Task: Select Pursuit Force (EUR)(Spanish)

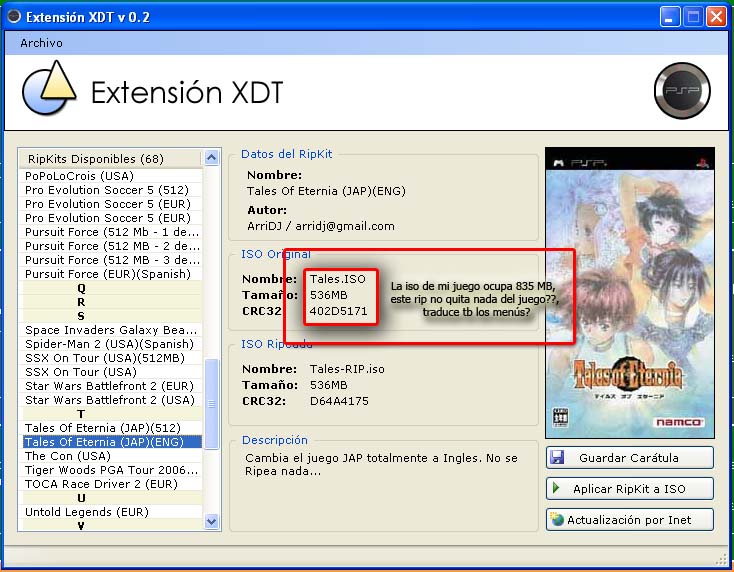Action: (112, 274)
